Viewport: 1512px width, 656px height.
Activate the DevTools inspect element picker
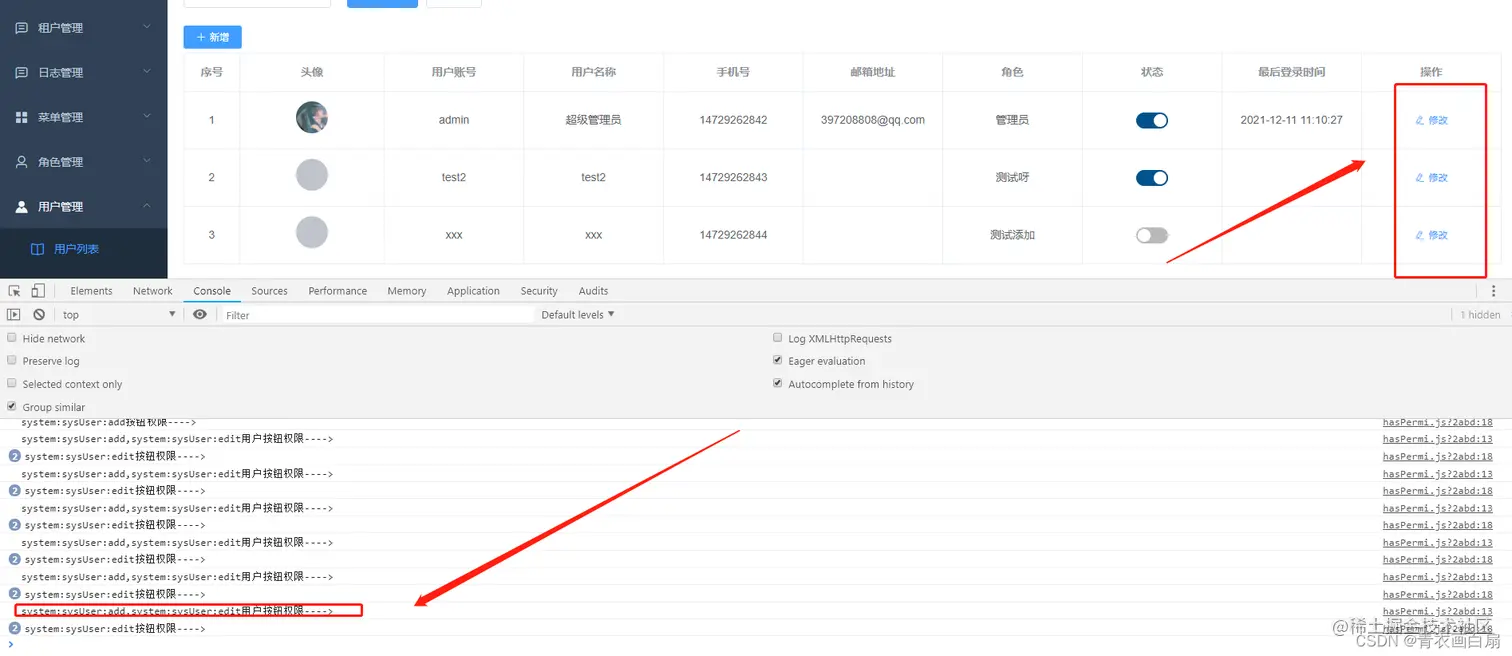coord(15,291)
